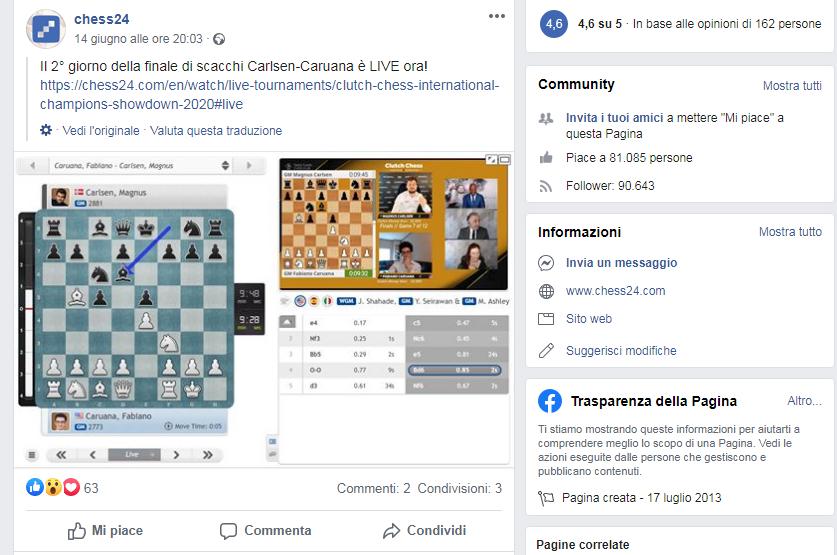Click the globe icon beside www.chess24.com
Image resolution: width=837 pixels, height=555 pixels.
pyautogui.click(x=546, y=291)
